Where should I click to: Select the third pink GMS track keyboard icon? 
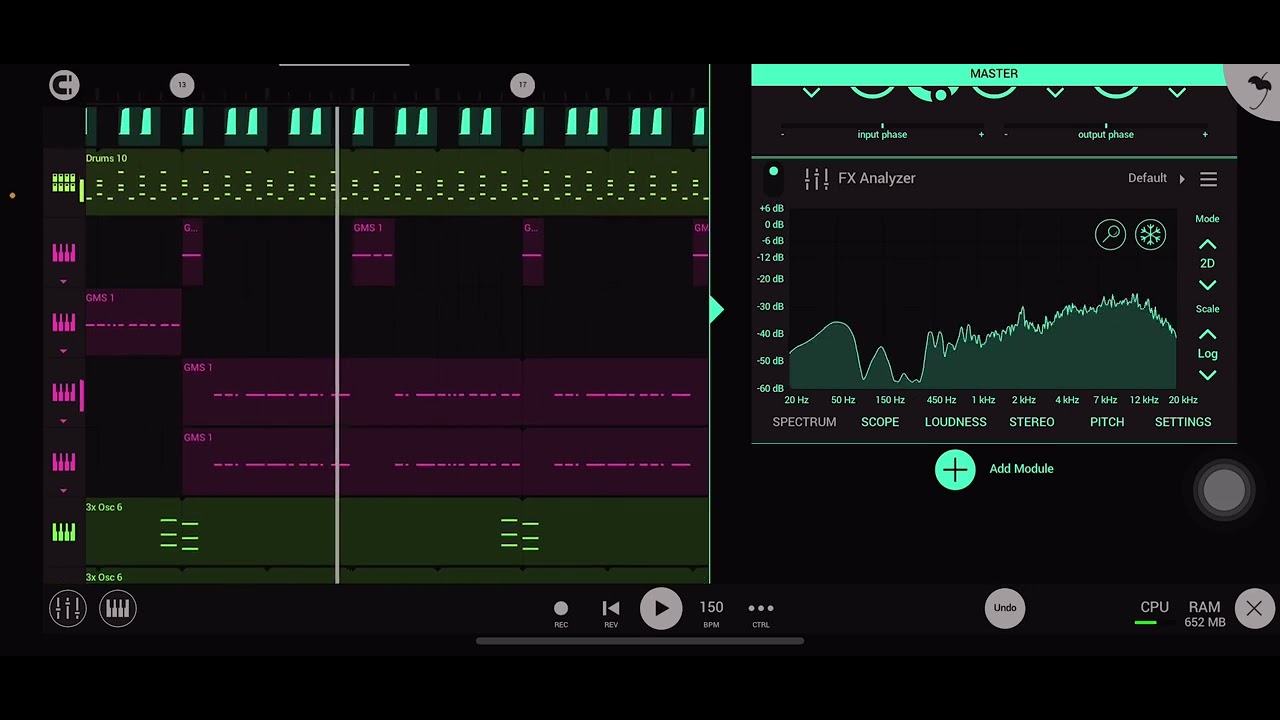click(64, 392)
